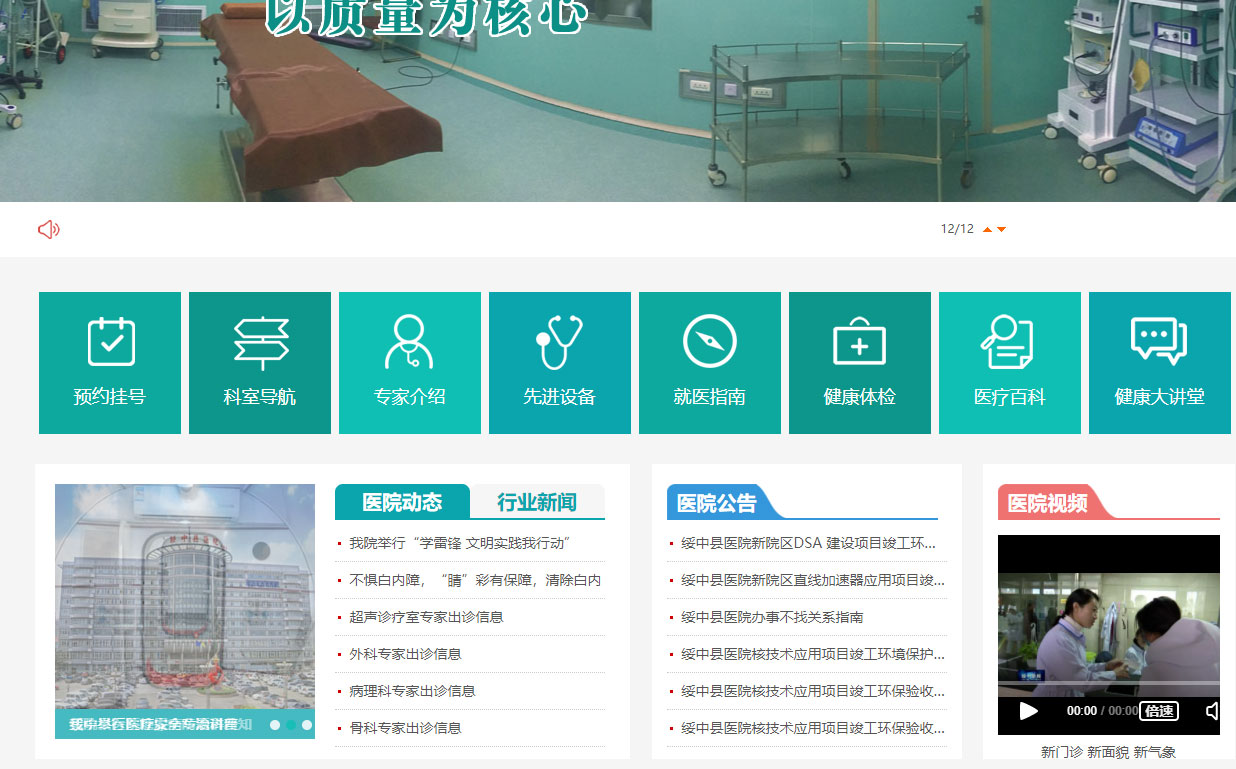Open the 医疗百科 search document tile
This screenshot has width=1236, height=769.
coord(1010,363)
